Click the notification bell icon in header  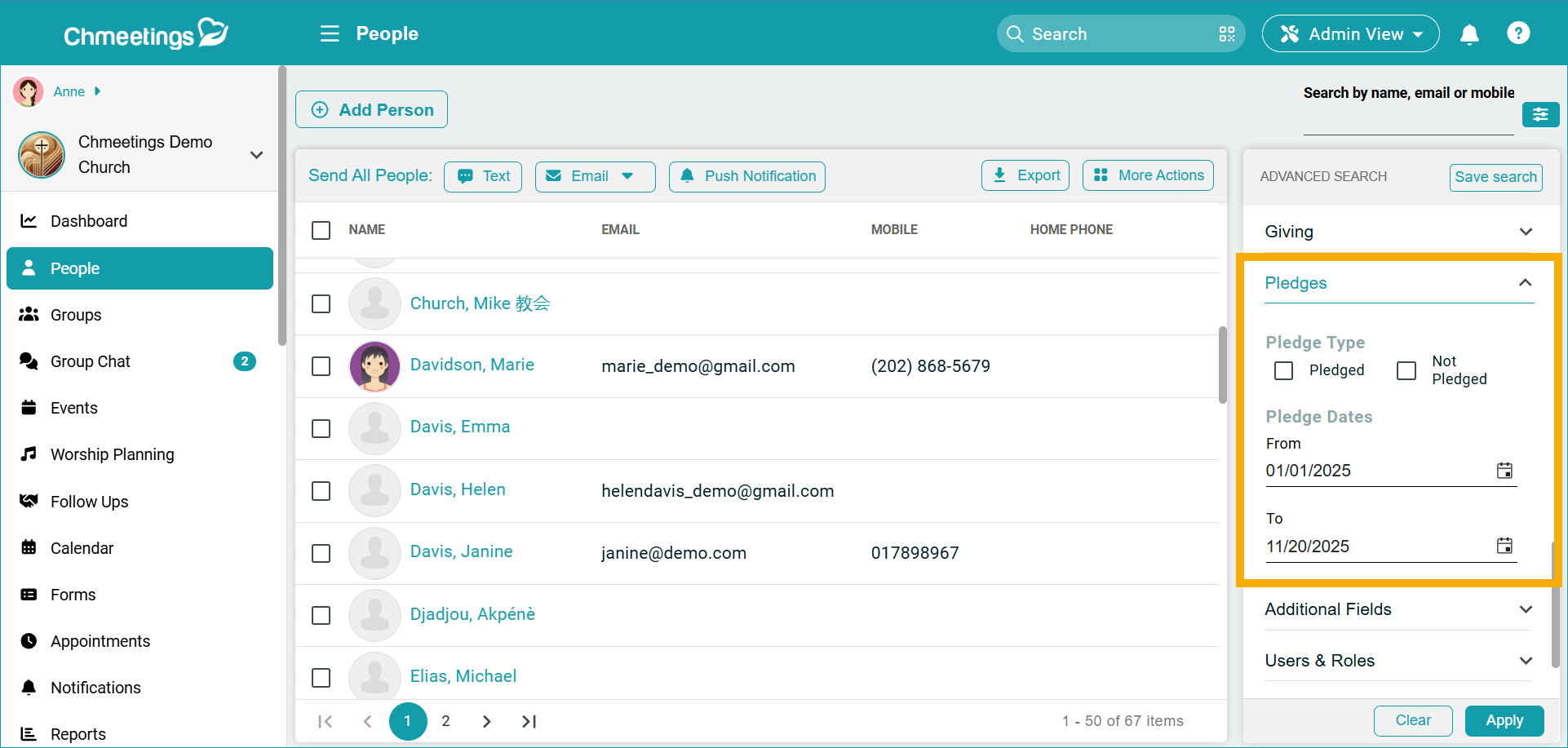pos(1469,34)
